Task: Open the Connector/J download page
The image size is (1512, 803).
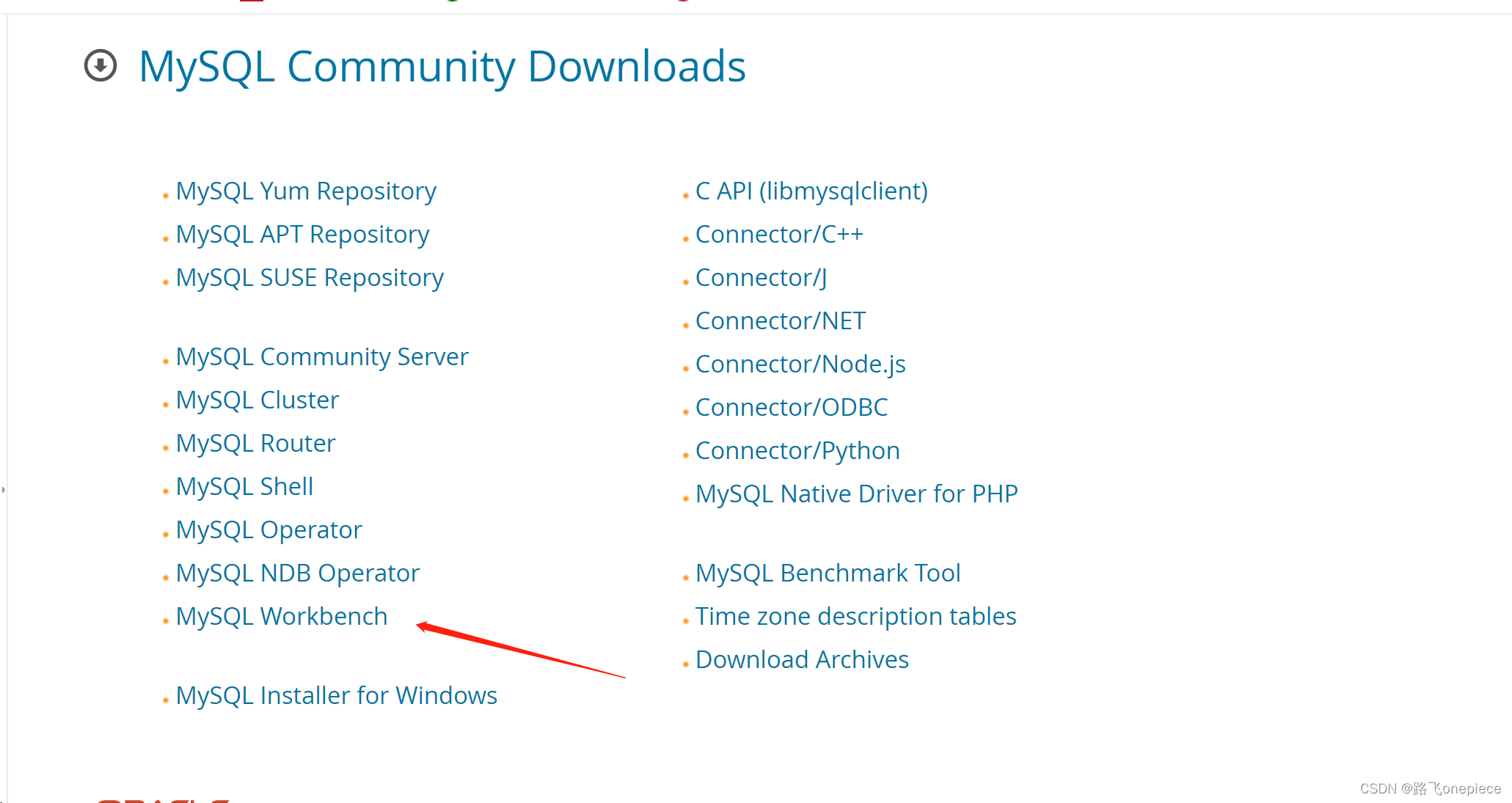Action: [761, 278]
